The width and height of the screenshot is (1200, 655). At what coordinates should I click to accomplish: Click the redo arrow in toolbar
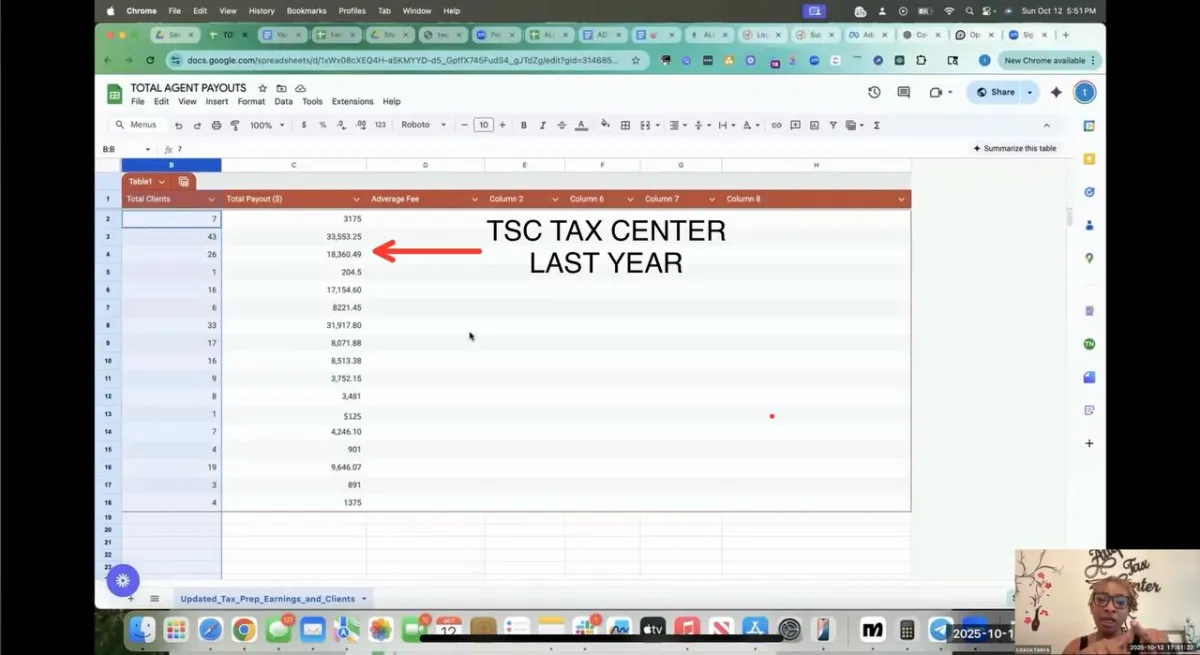[x=198, y=126]
